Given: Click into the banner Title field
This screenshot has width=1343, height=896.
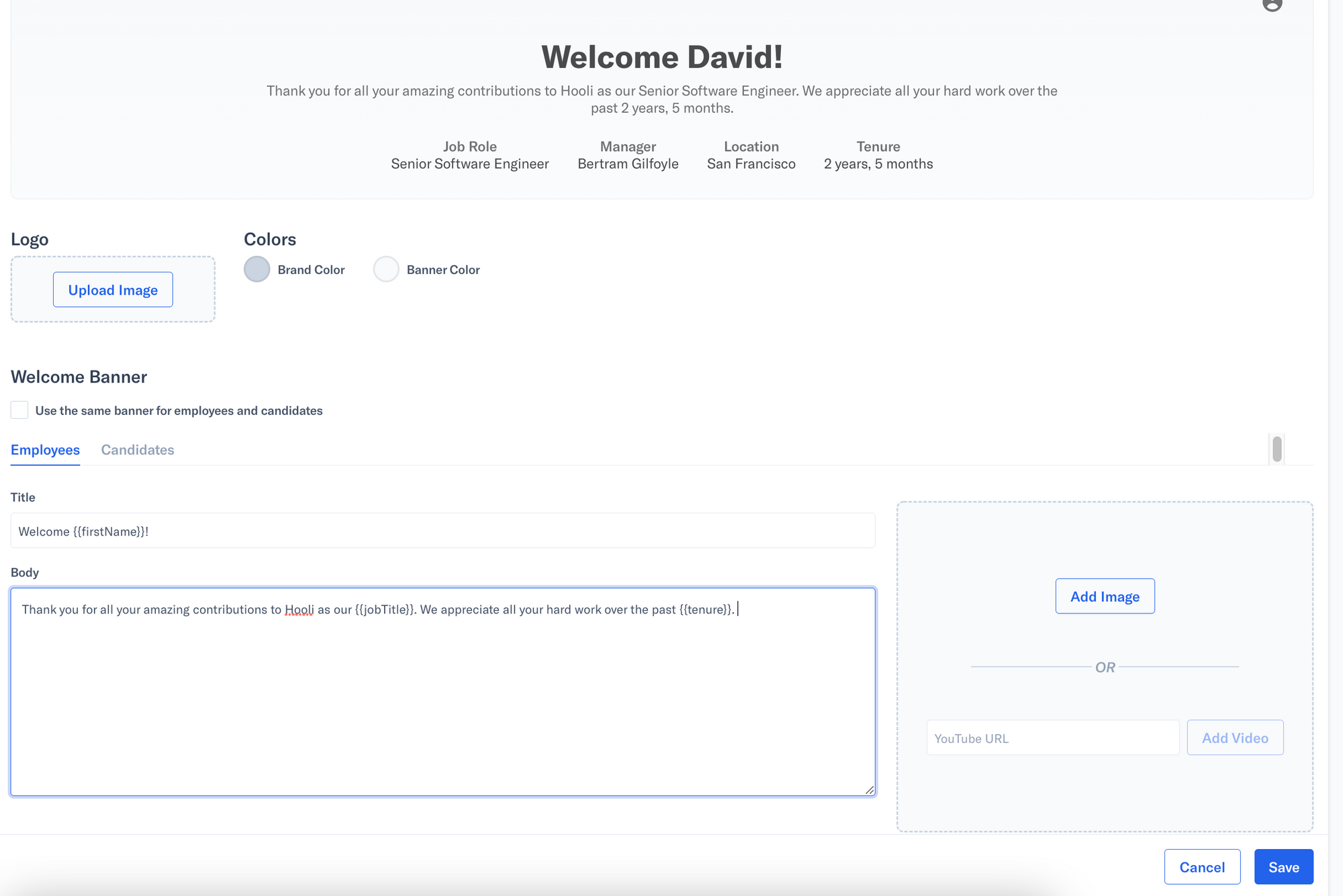Looking at the screenshot, I should click(x=443, y=531).
